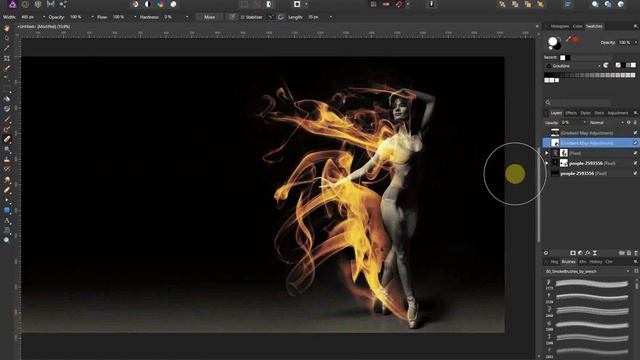Viewport: 640px width, 360px height.
Task: Select the Zoom tool at toolbar bottom
Action: coord(7,240)
